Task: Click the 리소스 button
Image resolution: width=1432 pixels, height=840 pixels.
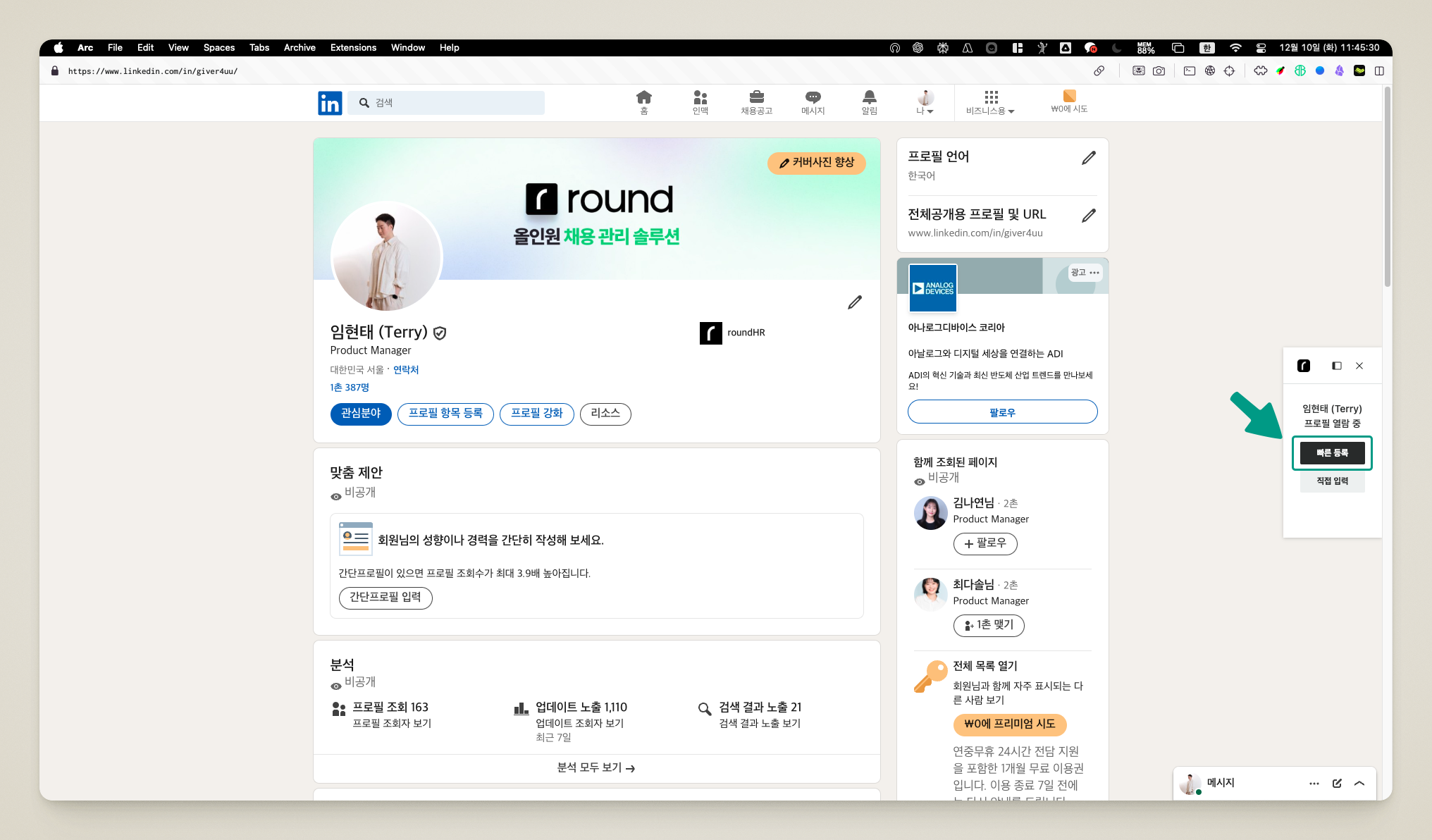Action: [x=605, y=414]
